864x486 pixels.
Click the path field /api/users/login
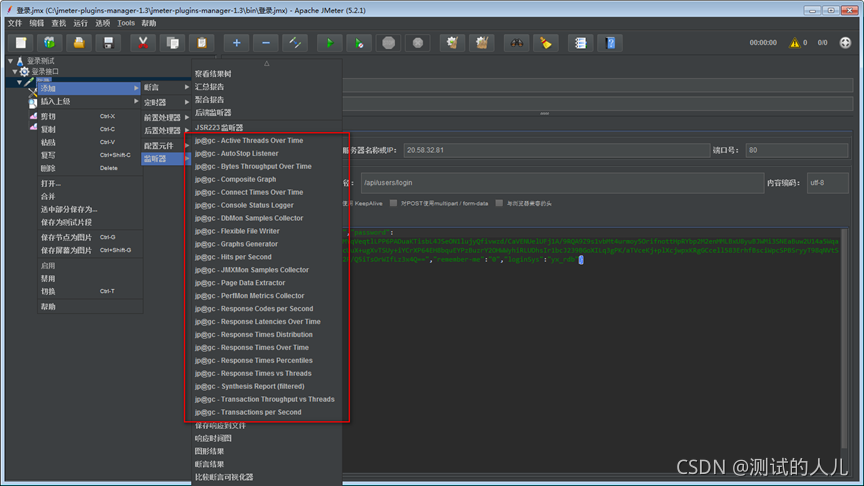(x=562, y=183)
